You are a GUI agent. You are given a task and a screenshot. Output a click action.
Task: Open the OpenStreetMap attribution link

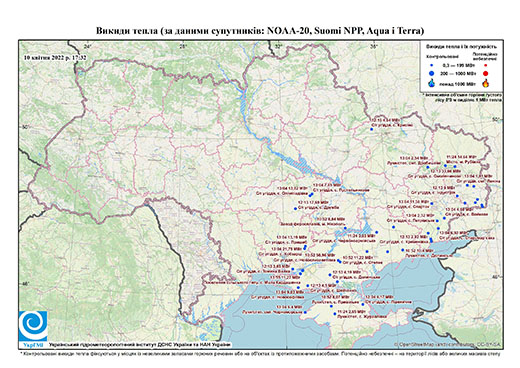[448, 344]
